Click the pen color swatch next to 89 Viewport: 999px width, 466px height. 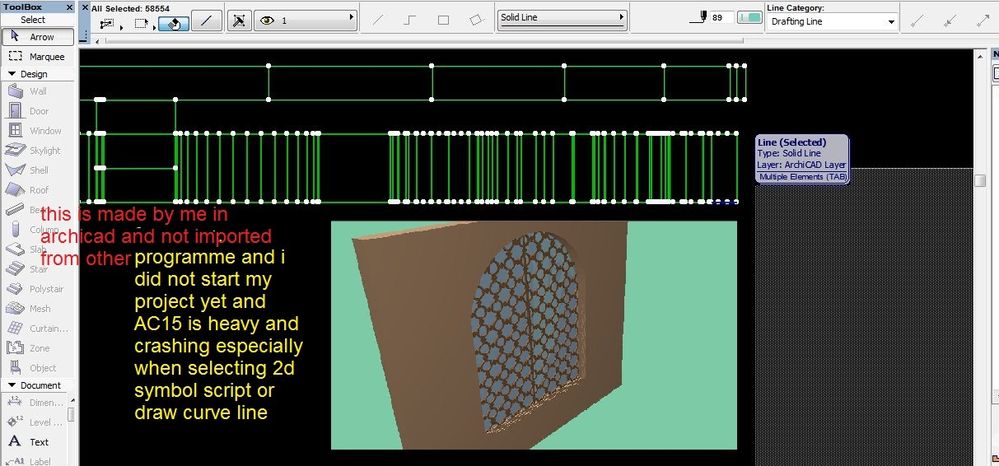748,18
